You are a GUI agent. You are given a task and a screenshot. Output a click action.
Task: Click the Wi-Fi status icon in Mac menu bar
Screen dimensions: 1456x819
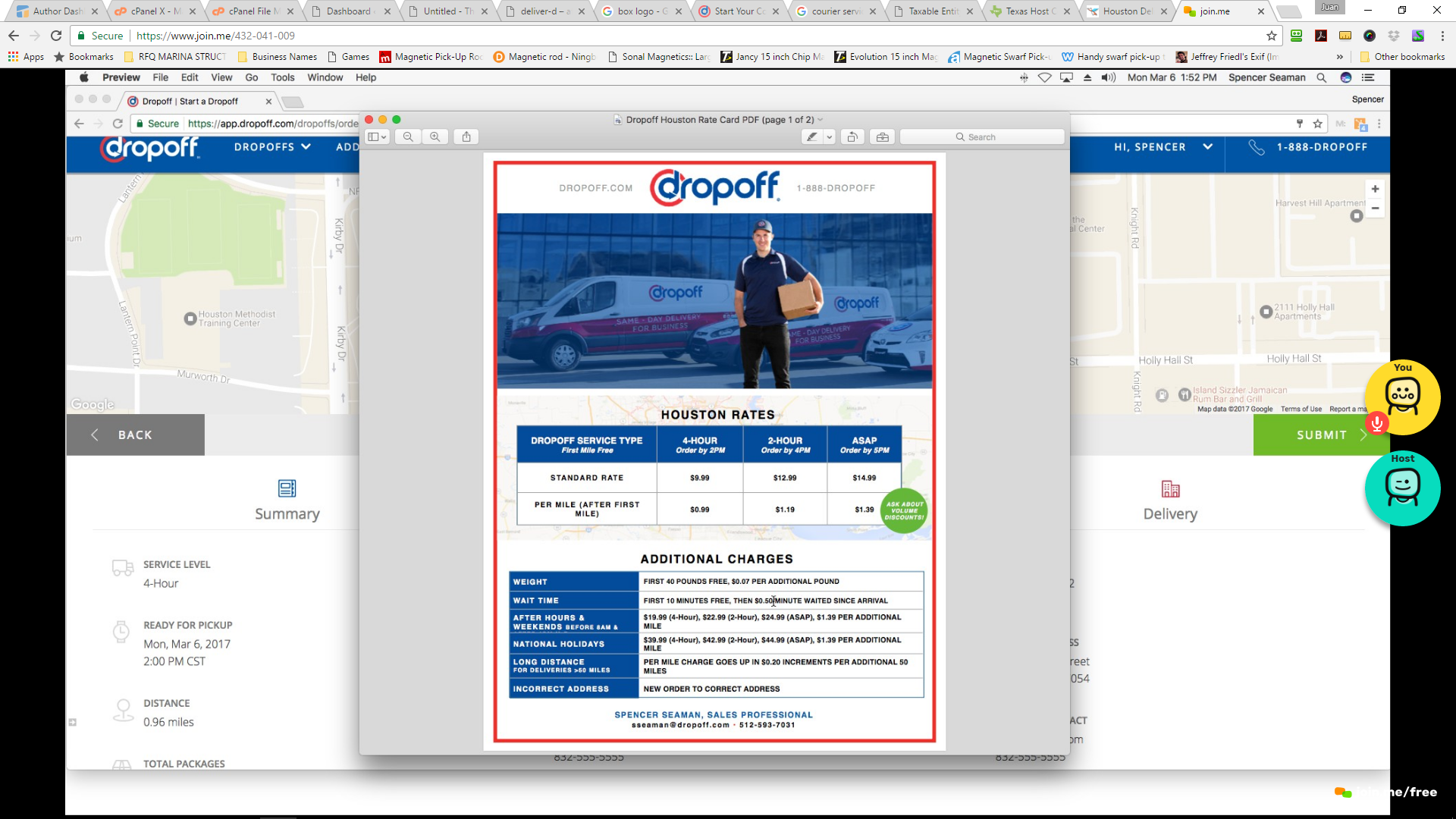[1044, 77]
